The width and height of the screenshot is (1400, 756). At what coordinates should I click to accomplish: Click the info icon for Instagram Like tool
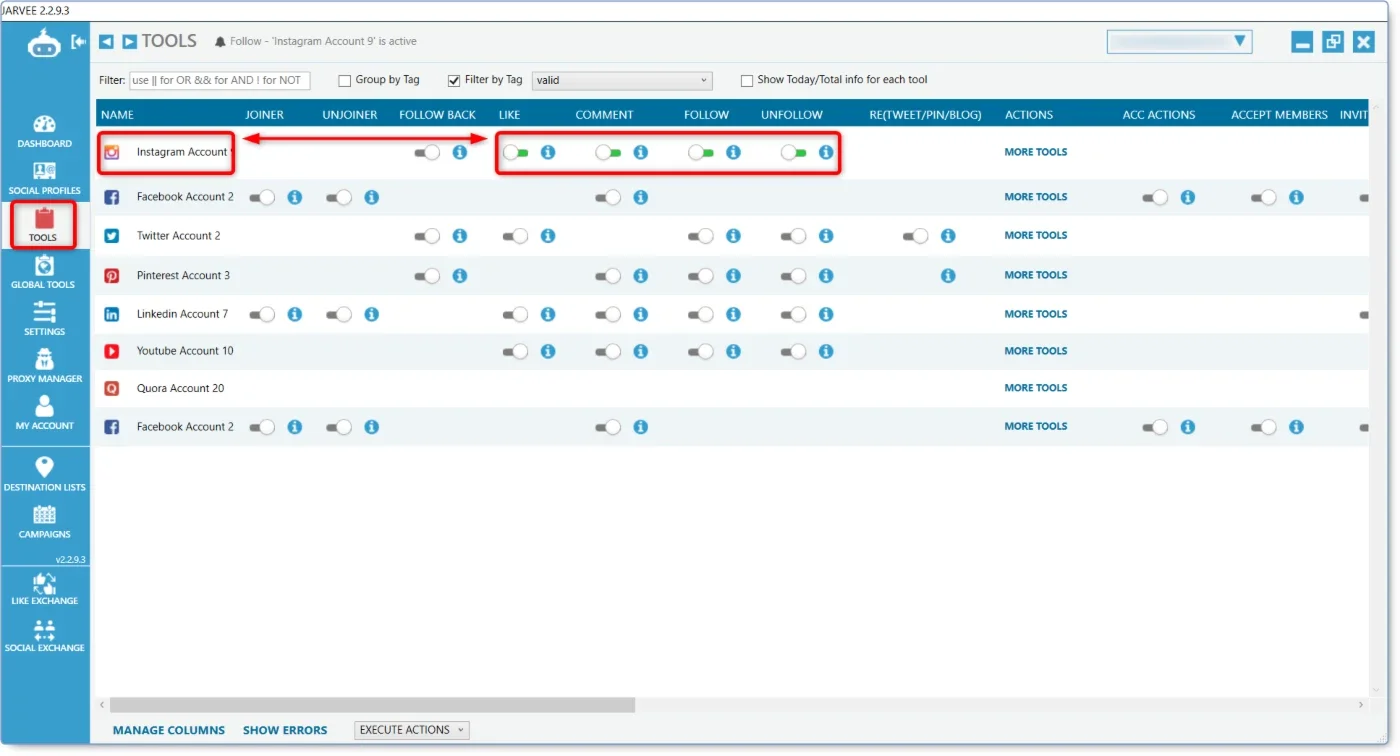tap(548, 153)
